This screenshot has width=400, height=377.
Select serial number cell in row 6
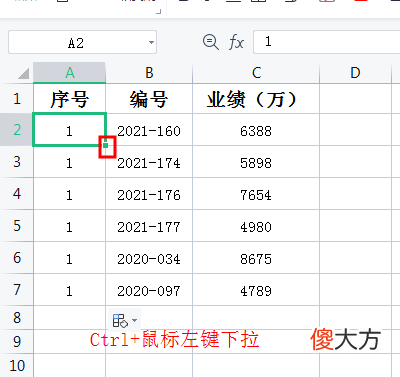69,258
